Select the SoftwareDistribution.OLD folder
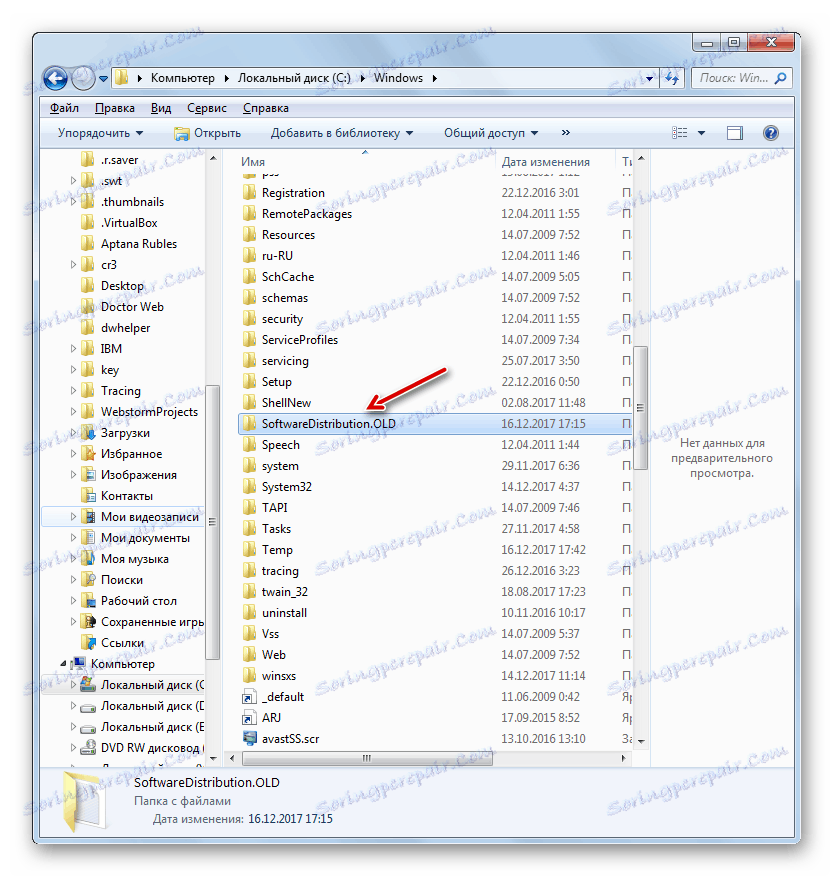This screenshot has height=877, width=834. (435, 424)
